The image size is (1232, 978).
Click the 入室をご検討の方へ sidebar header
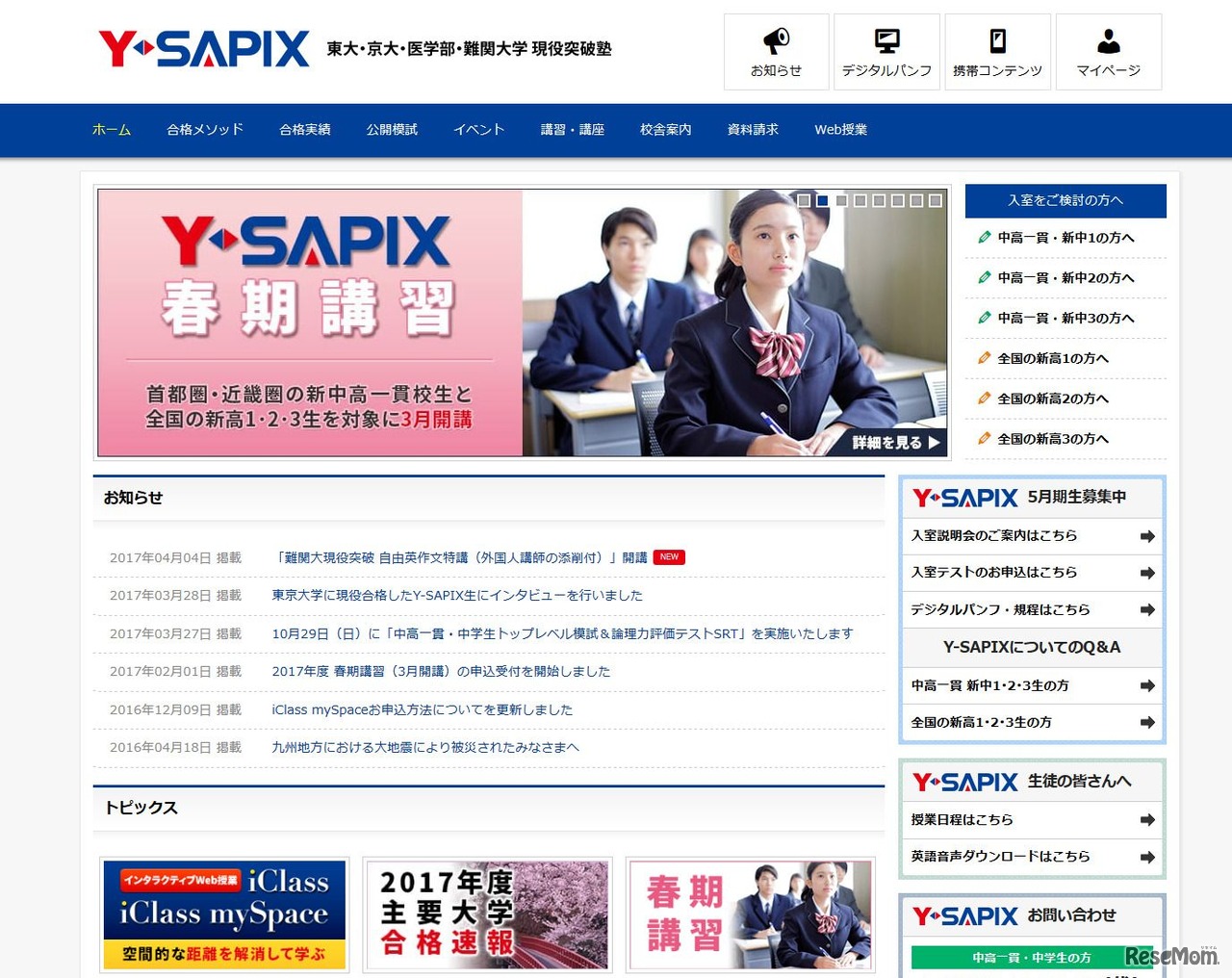[x=1065, y=200]
